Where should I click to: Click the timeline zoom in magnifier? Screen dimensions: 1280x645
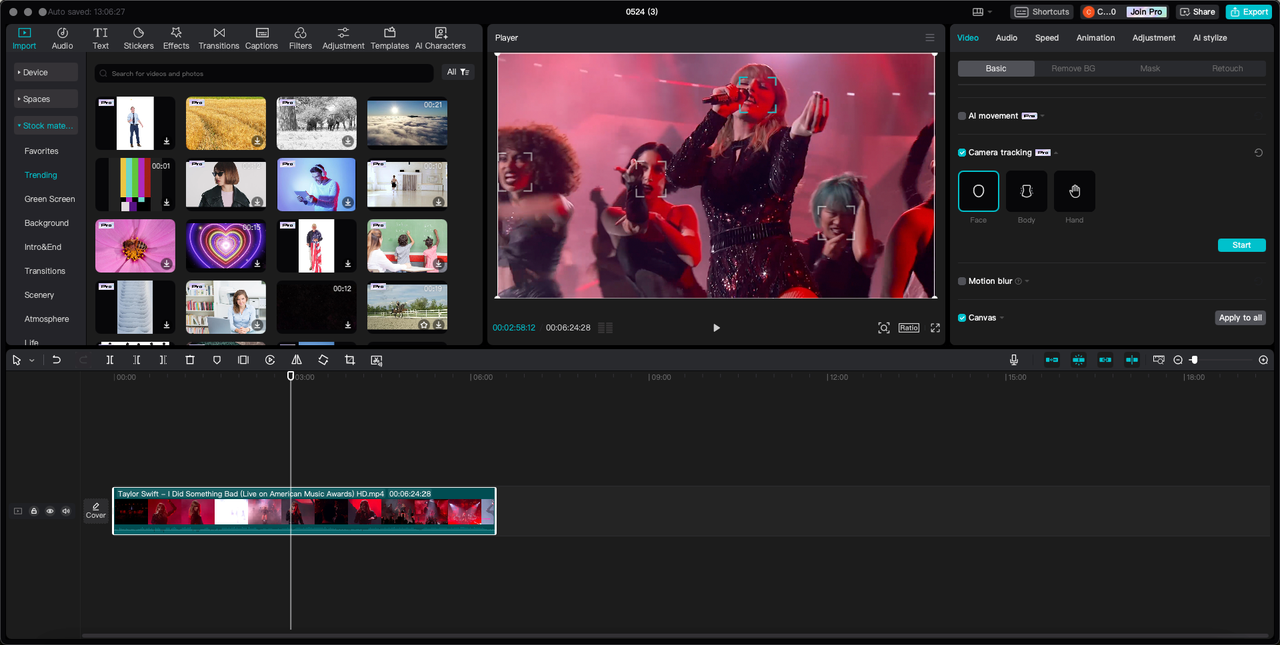[x=1263, y=360]
